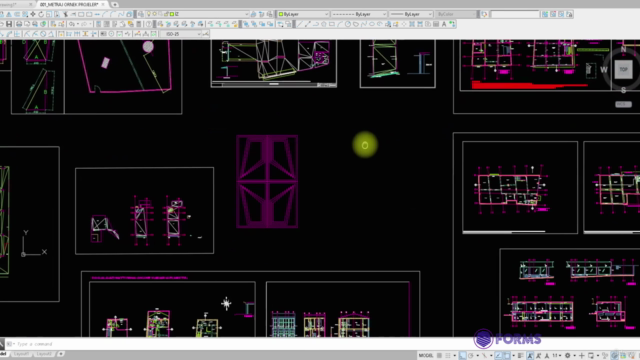Select the Pan (four-arrow) tool icon
This screenshot has width=640, height=360.
click(33, 14)
